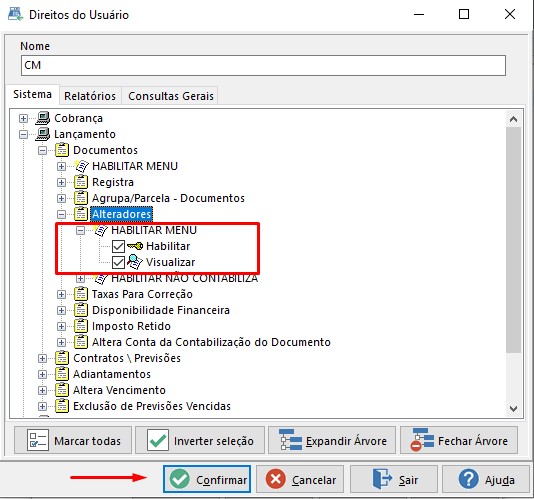
Task: Click the Expandir Árvore button
Action: click(332, 440)
